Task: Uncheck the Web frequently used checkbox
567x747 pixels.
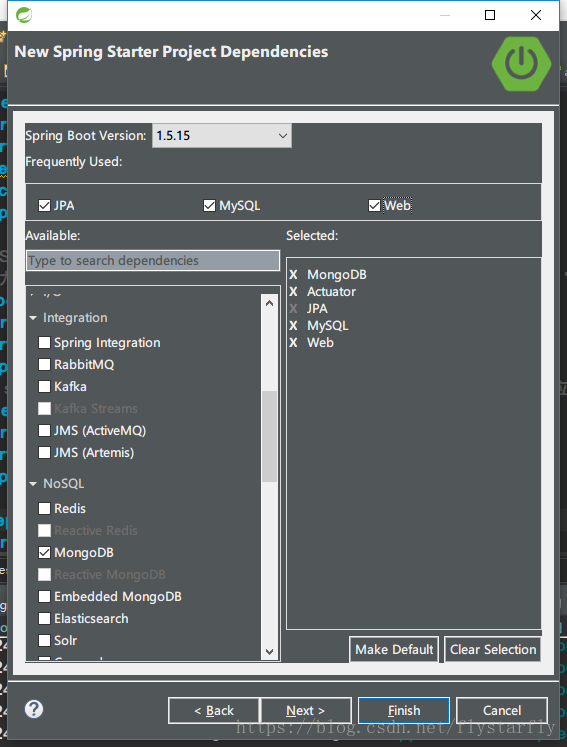Action: pos(374,205)
